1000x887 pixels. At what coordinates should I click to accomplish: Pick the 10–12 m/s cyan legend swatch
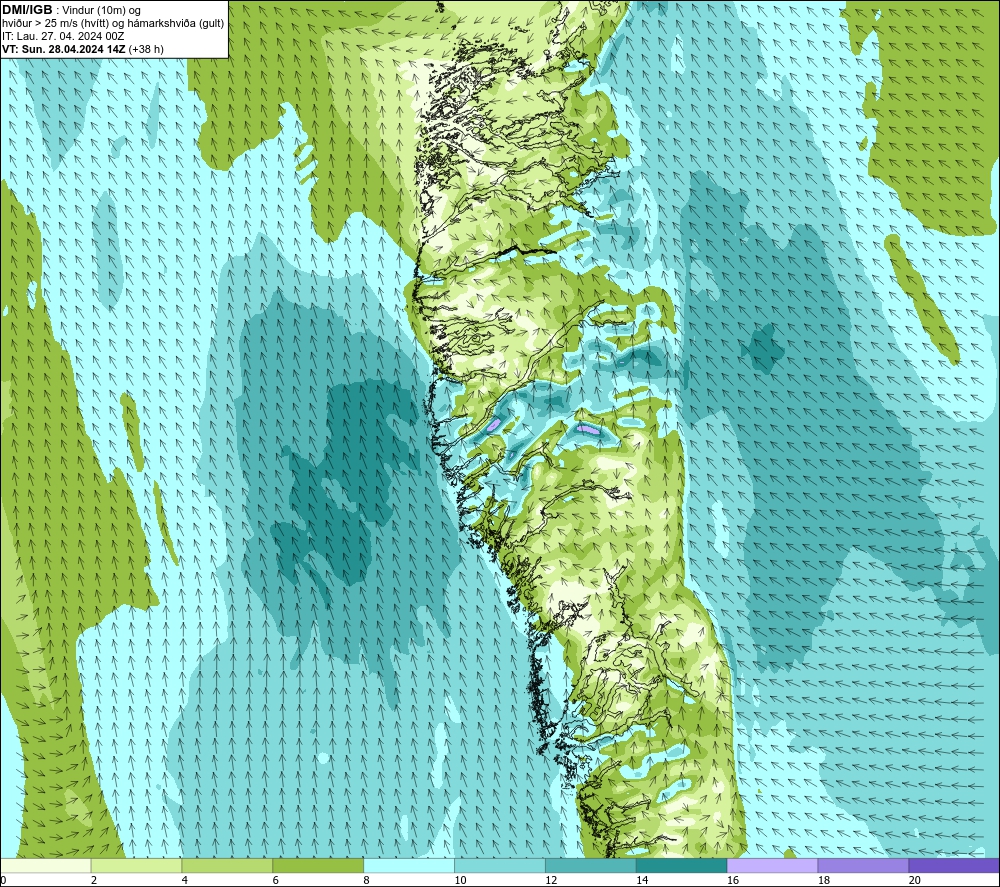499,865
